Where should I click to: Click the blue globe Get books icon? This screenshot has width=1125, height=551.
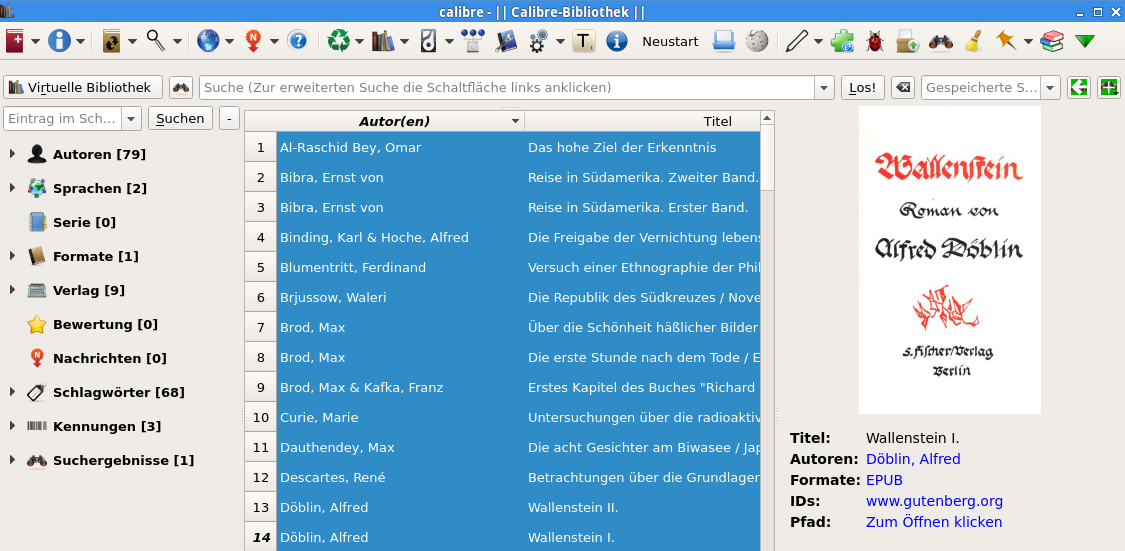[208, 41]
